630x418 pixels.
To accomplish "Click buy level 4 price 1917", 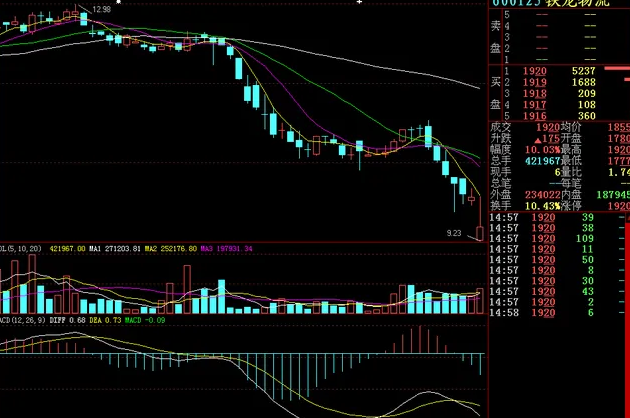I will pyautogui.click(x=535, y=105).
